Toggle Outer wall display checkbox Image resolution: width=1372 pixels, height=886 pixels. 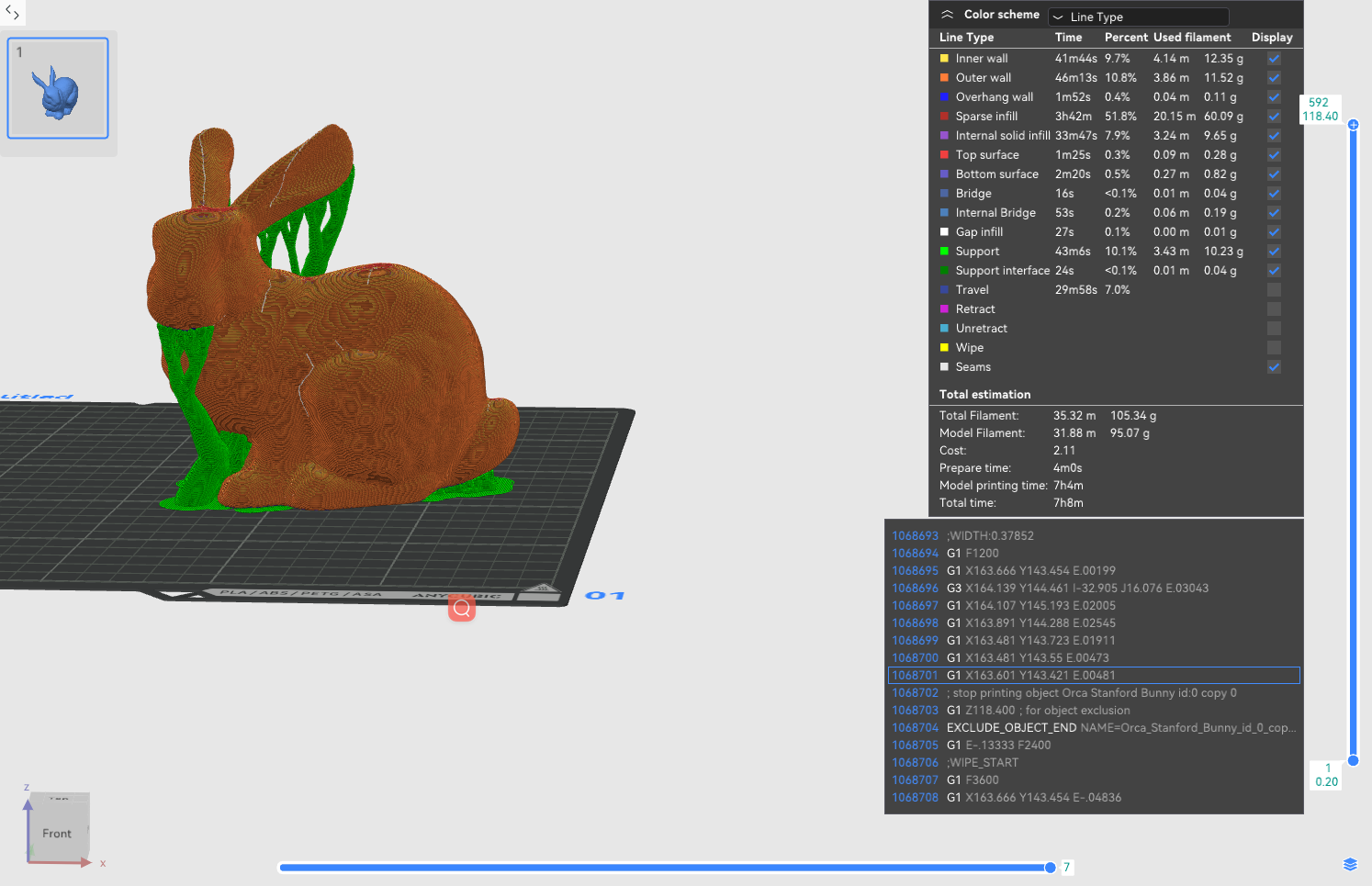pyautogui.click(x=1274, y=77)
